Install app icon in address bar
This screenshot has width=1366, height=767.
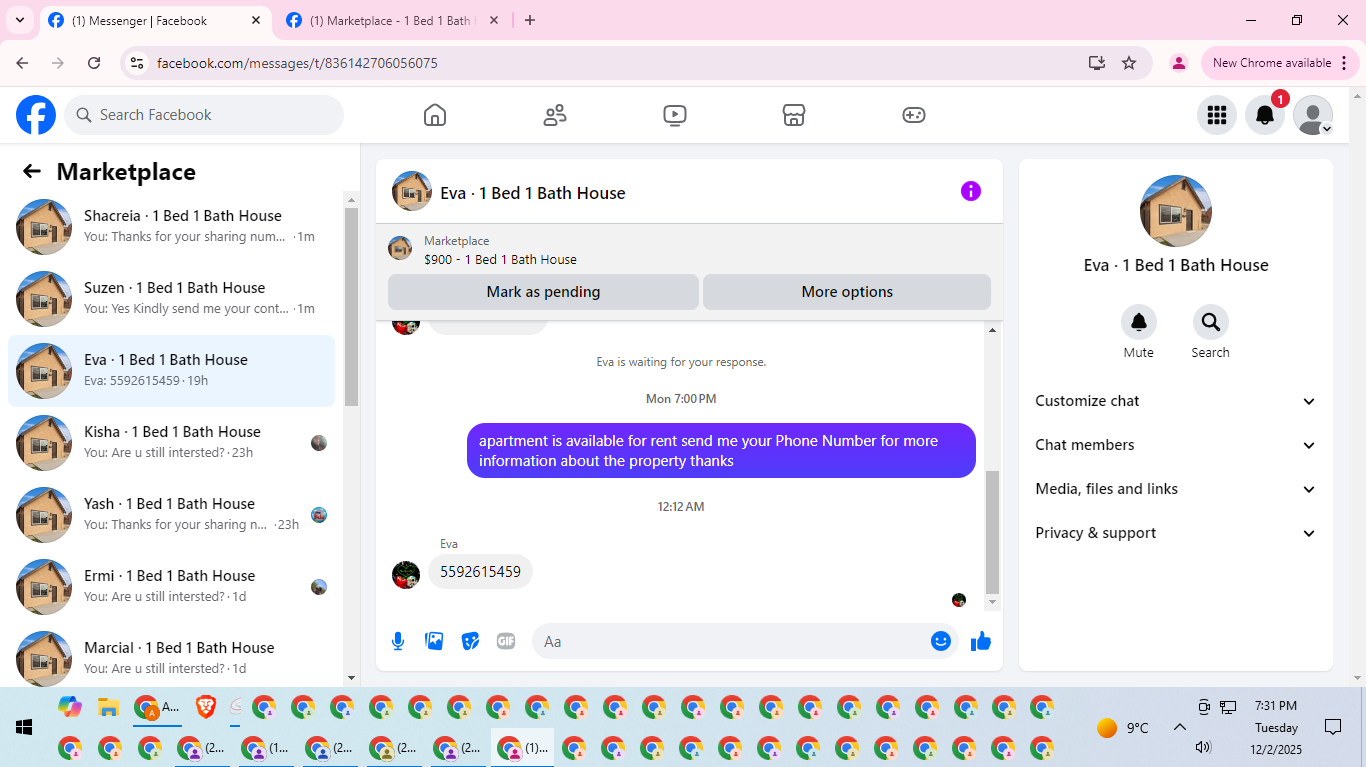tap(1097, 63)
